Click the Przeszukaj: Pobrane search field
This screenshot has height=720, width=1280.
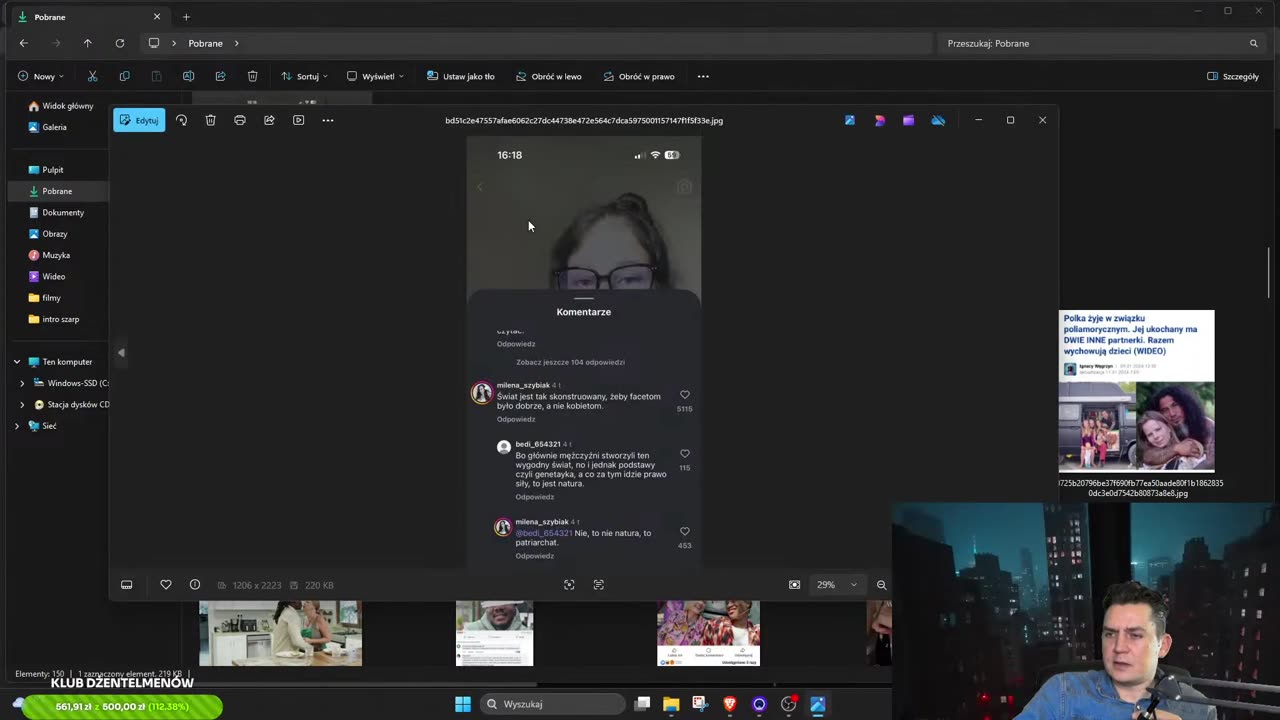pyautogui.click(x=1100, y=43)
